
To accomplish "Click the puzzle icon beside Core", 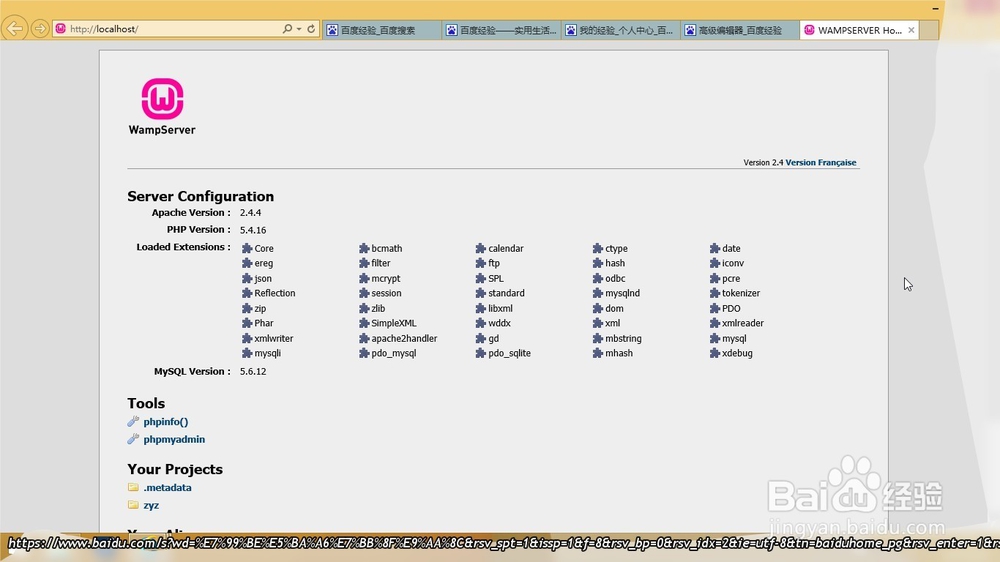I will (x=247, y=248).
